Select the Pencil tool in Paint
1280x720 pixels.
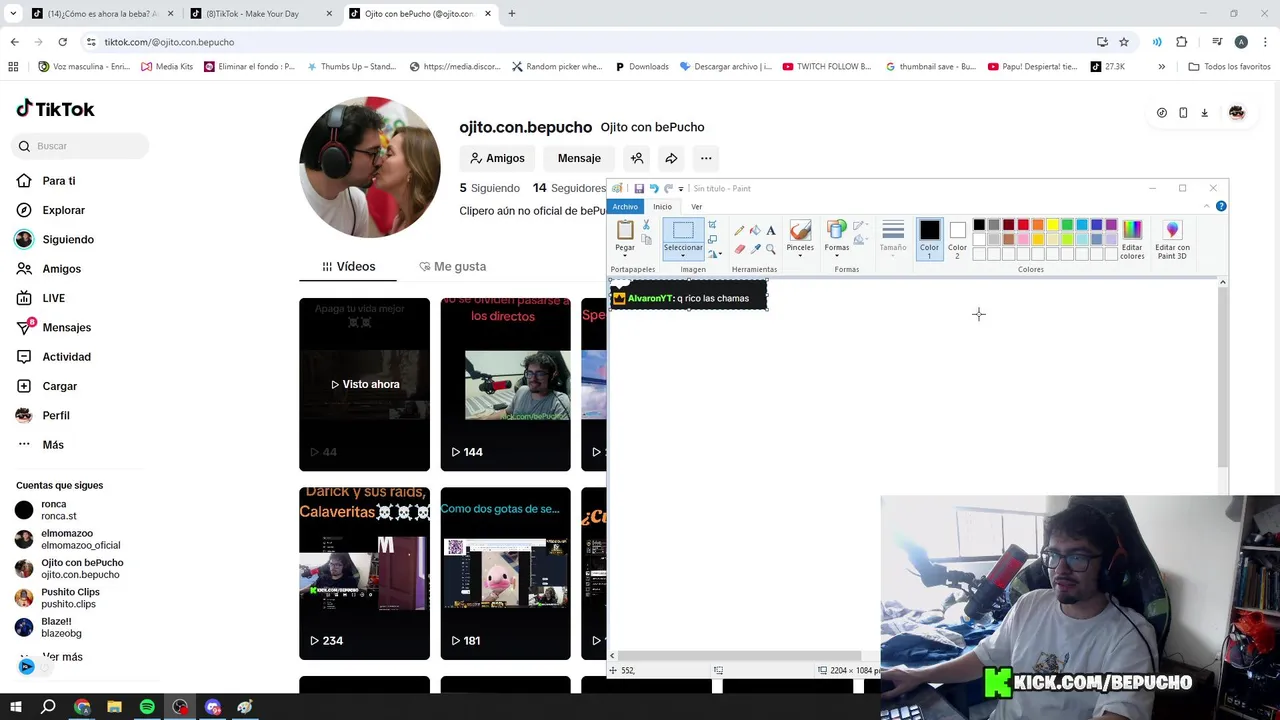pos(739,231)
